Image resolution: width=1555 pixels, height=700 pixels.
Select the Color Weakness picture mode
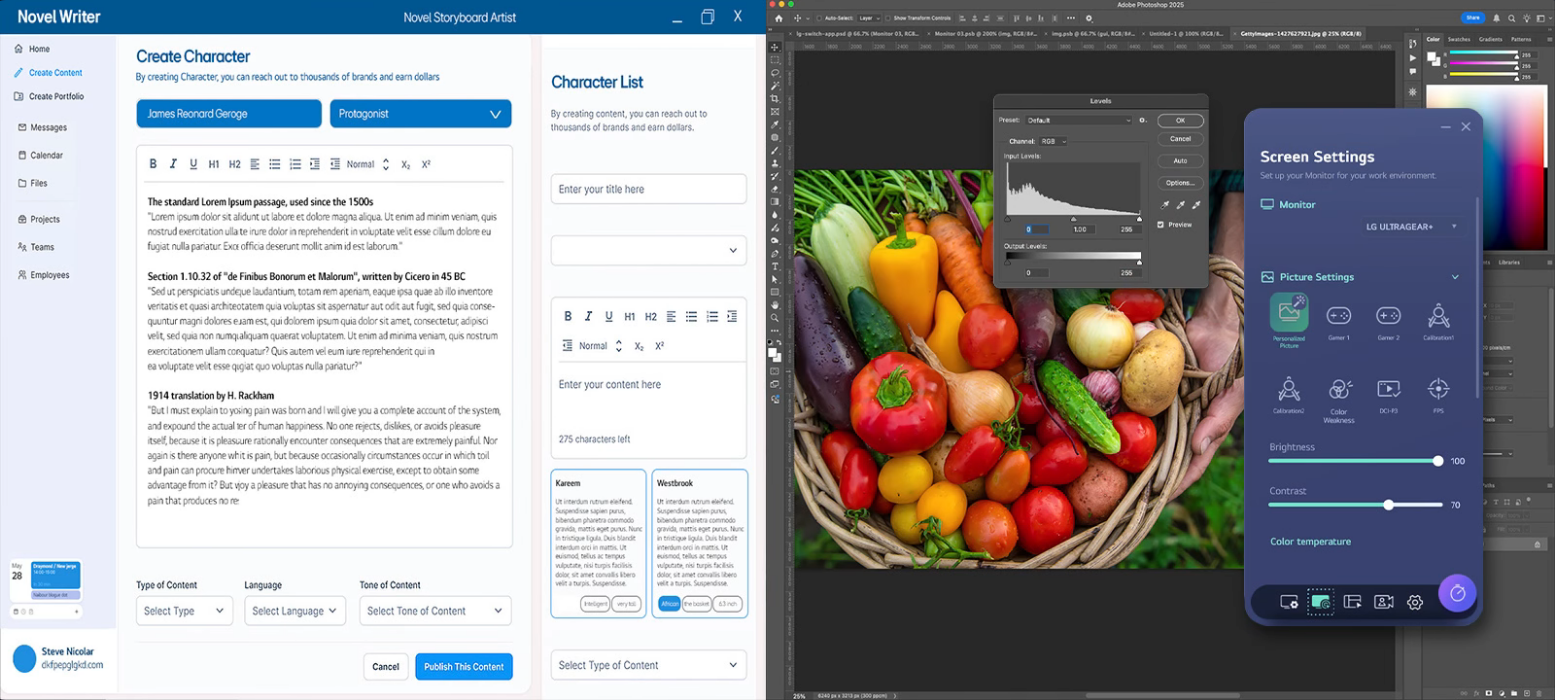point(1338,390)
